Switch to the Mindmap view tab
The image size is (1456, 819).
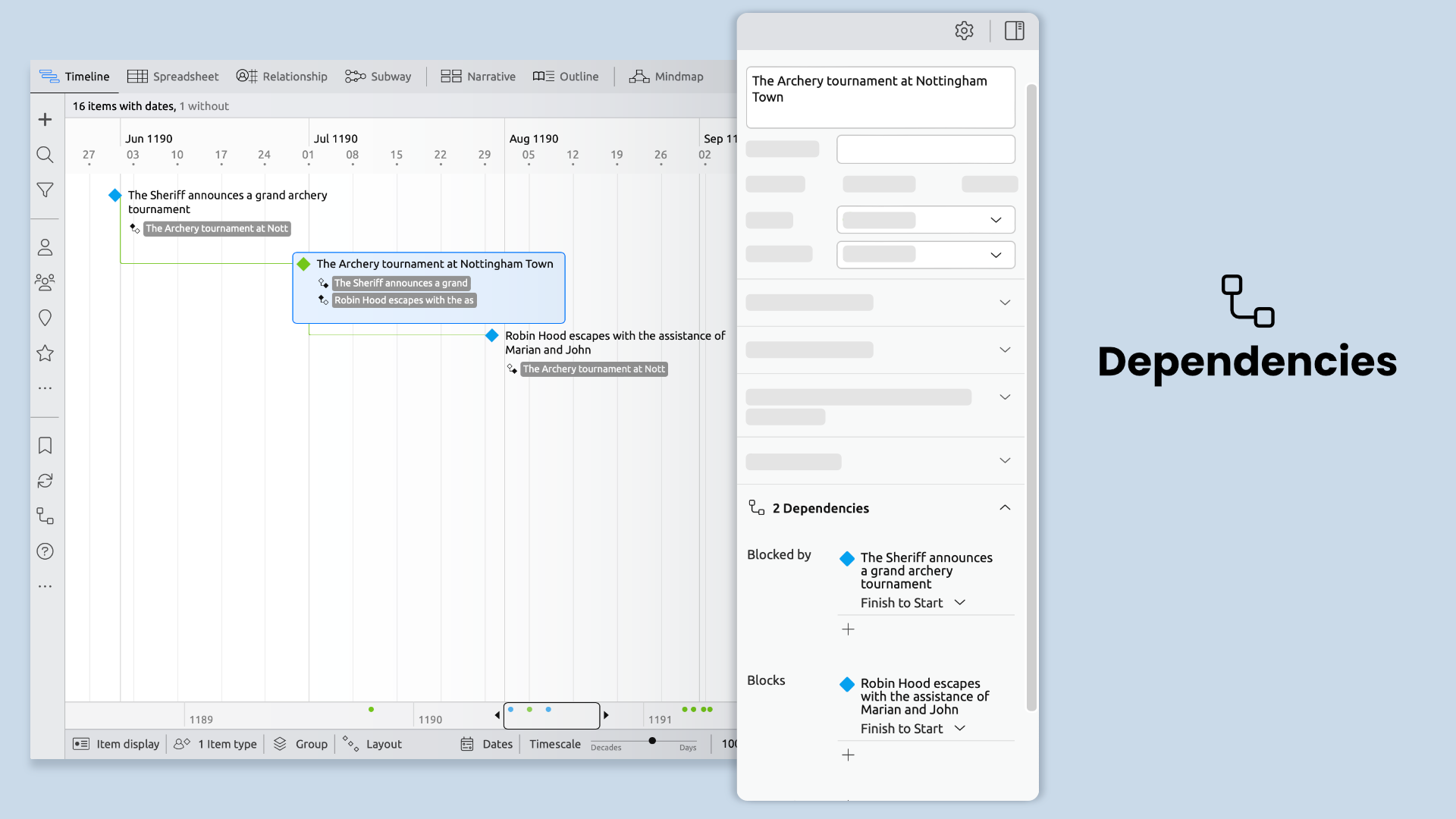click(x=667, y=77)
